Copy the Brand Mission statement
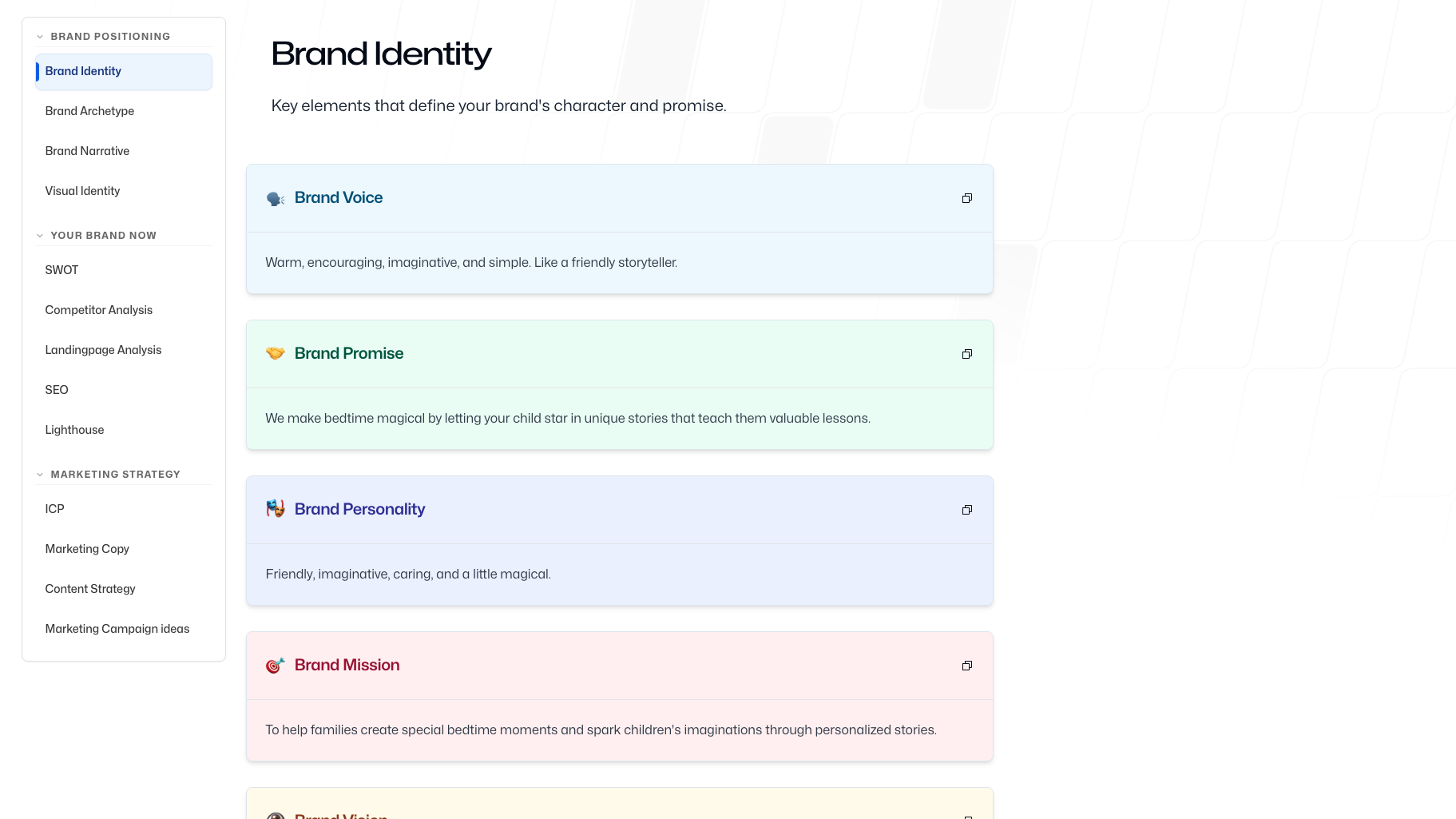Viewport: 1456px width, 819px height. pyautogui.click(x=966, y=665)
